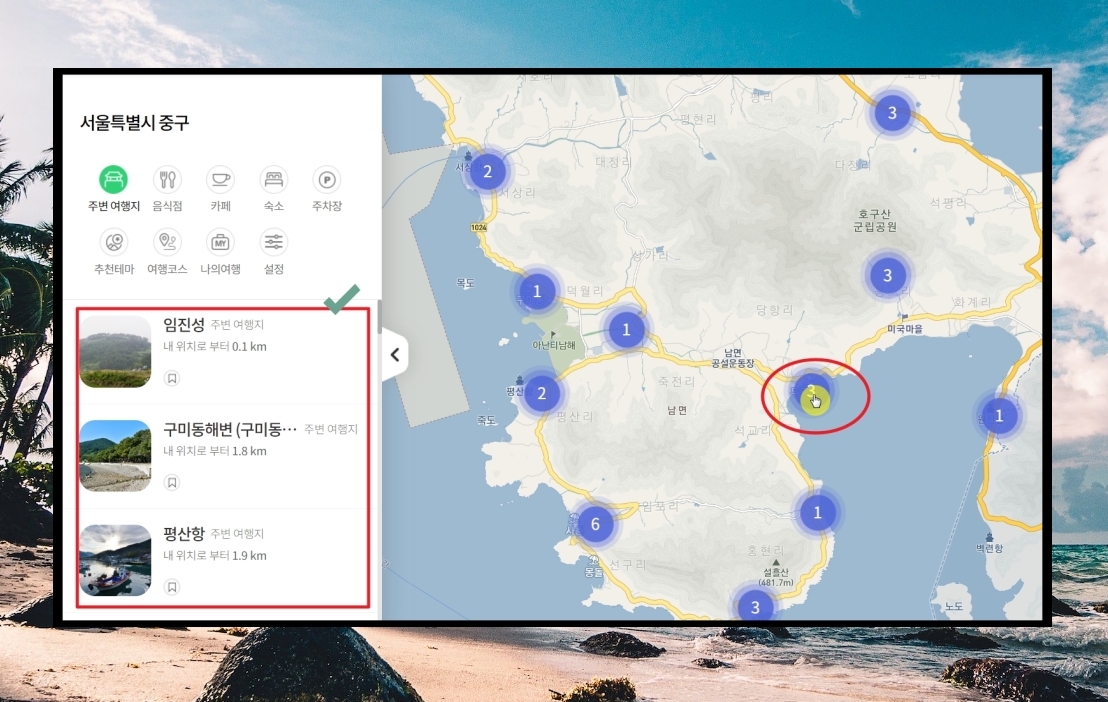Click the 내 위치로 부터 1.8 km text
Viewport: 1108px width, 702px height.
pyautogui.click(x=215, y=451)
